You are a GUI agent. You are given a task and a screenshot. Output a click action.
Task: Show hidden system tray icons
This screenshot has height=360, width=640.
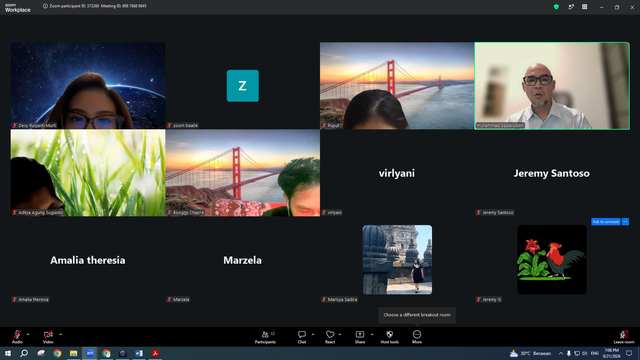(561, 353)
